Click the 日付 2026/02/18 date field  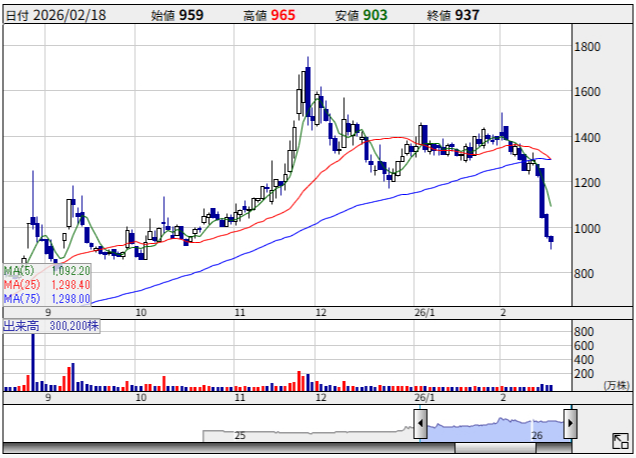tap(52, 16)
